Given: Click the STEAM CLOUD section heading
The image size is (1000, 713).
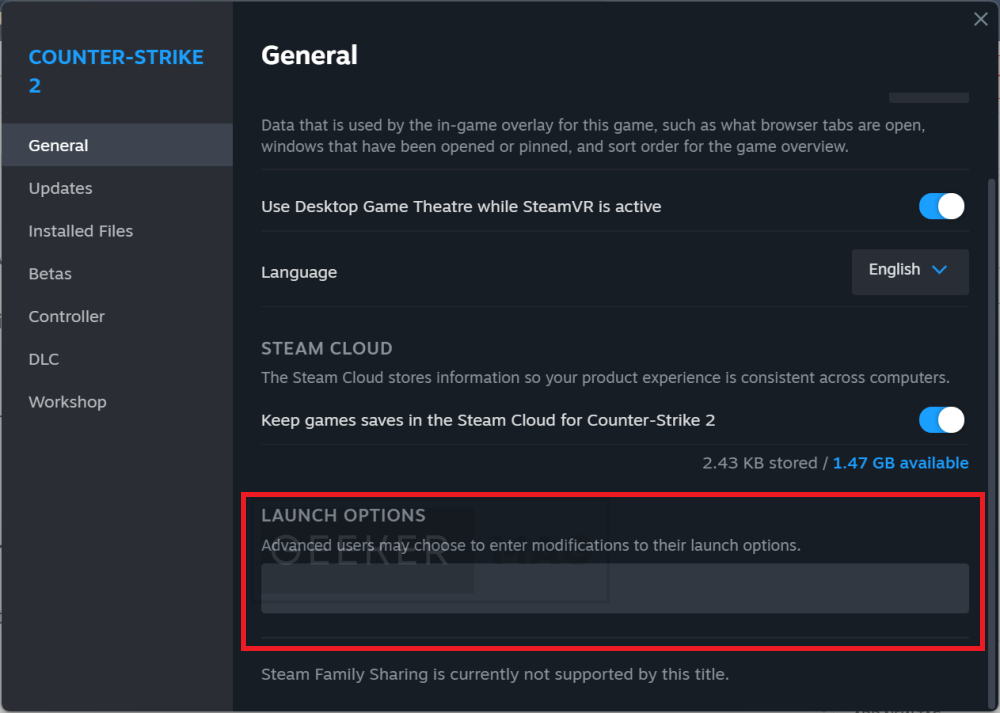Looking at the screenshot, I should (327, 348).
